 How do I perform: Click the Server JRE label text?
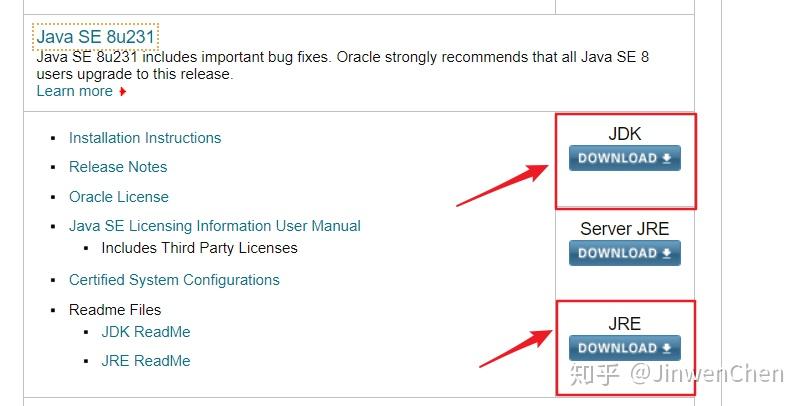click(624, 229)
